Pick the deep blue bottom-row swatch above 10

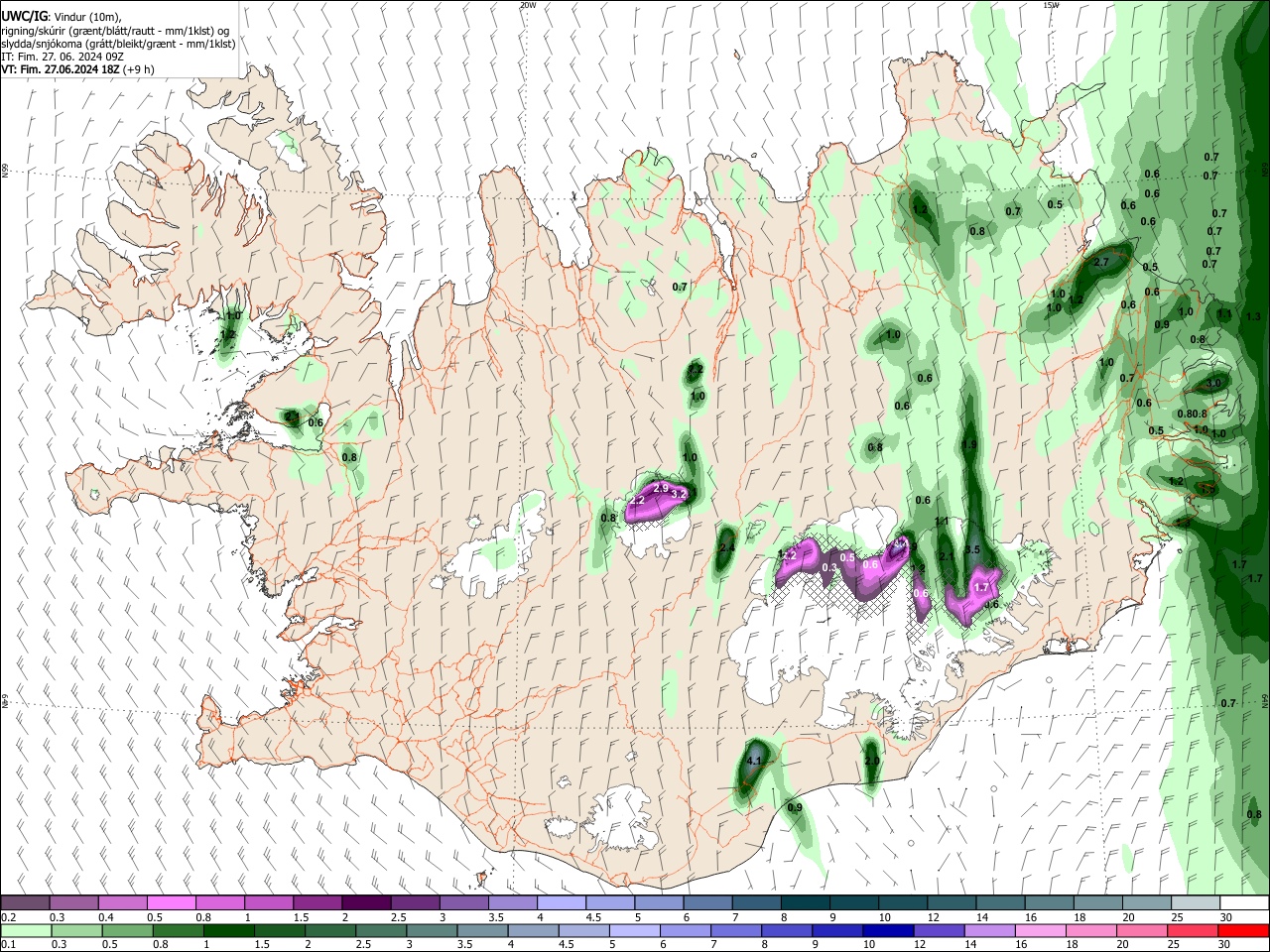(x=888, y=930)
